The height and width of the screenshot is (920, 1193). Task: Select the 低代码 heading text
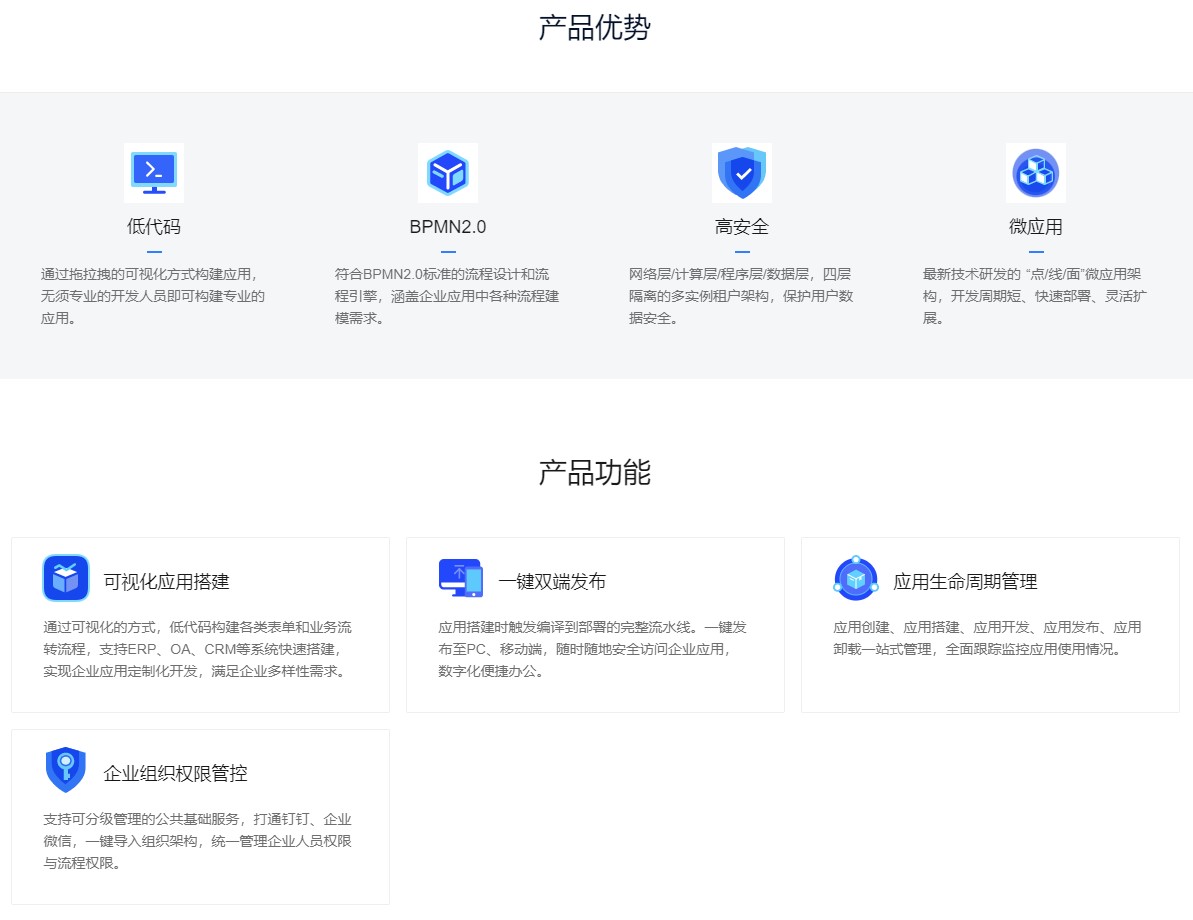pyautogui.click(x=153, y=227)
